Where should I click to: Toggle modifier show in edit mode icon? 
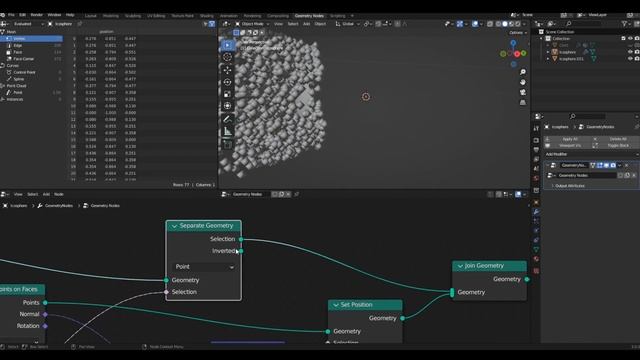click(x=600, y=165)
